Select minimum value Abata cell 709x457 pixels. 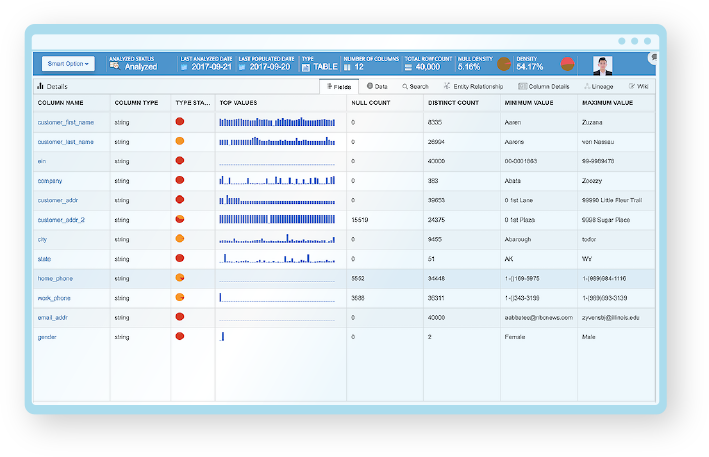pos(513,181)
